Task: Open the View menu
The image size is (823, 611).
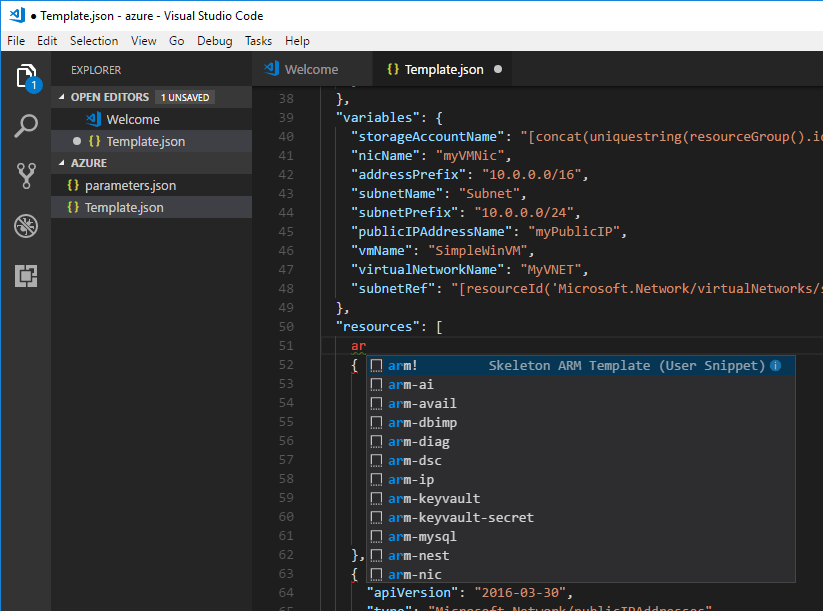Action: click(x=143, y=41)
